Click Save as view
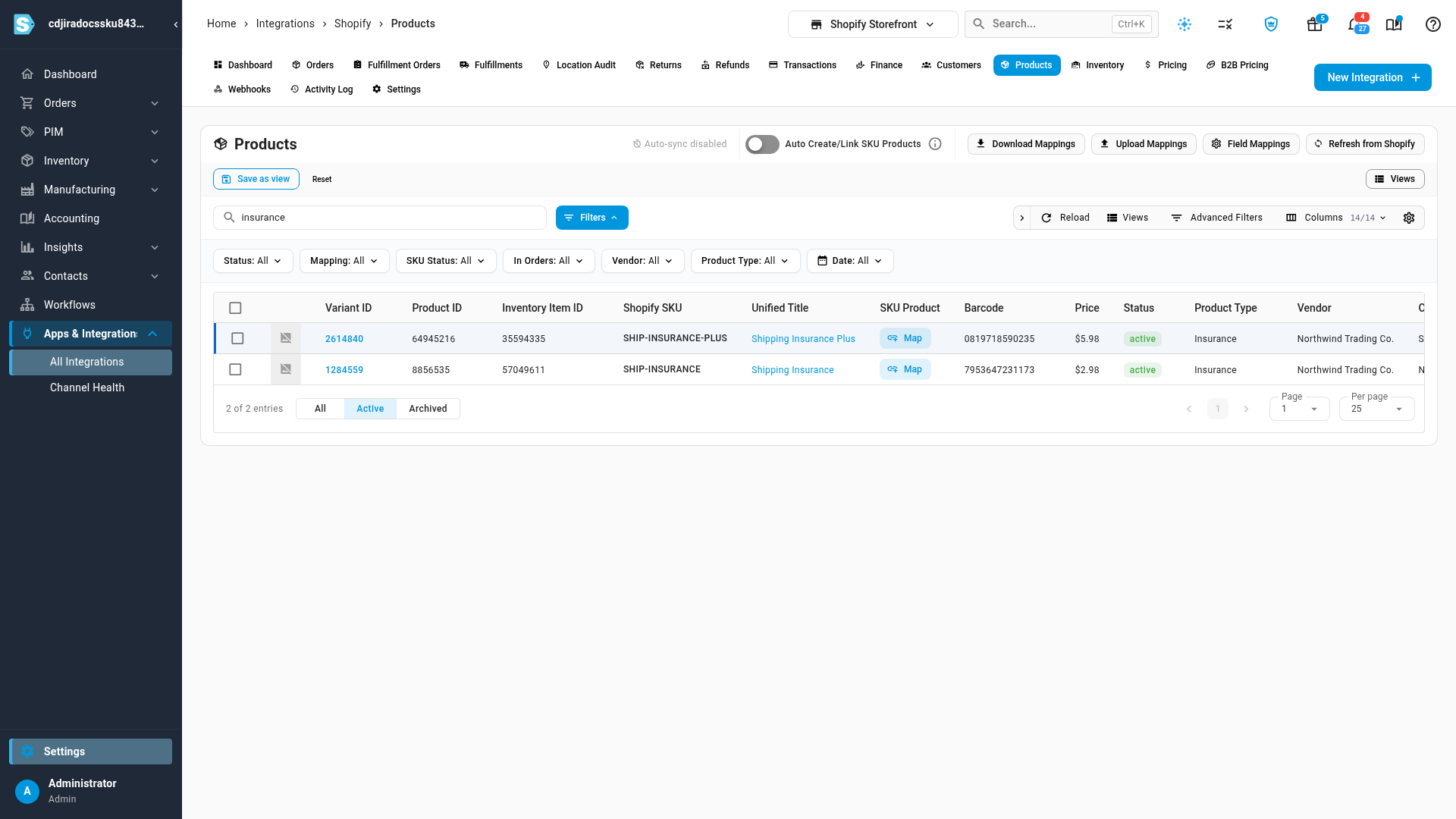 256,179
